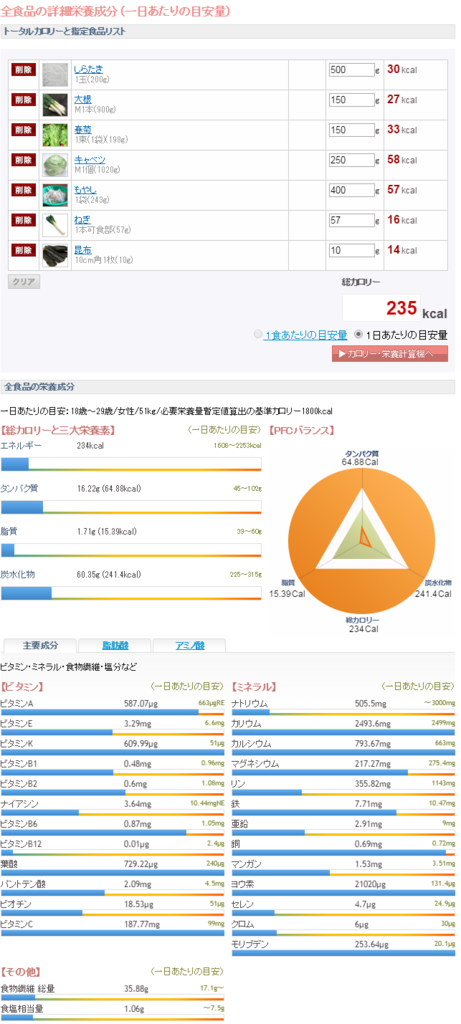Click the 鉄 value 7.71mg
461x1024 pixels.
point(369,803)
